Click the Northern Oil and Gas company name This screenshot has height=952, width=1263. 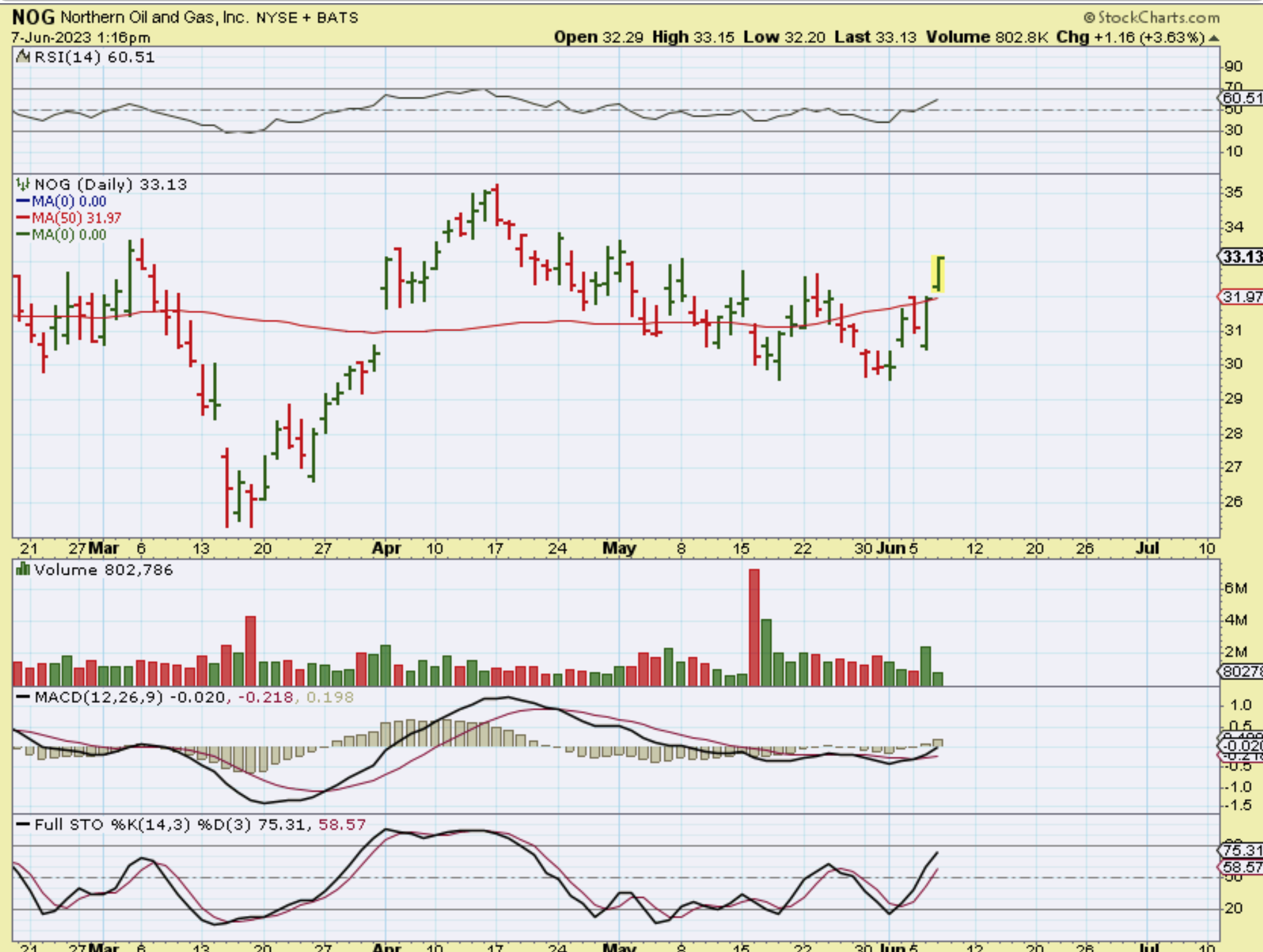155,17
